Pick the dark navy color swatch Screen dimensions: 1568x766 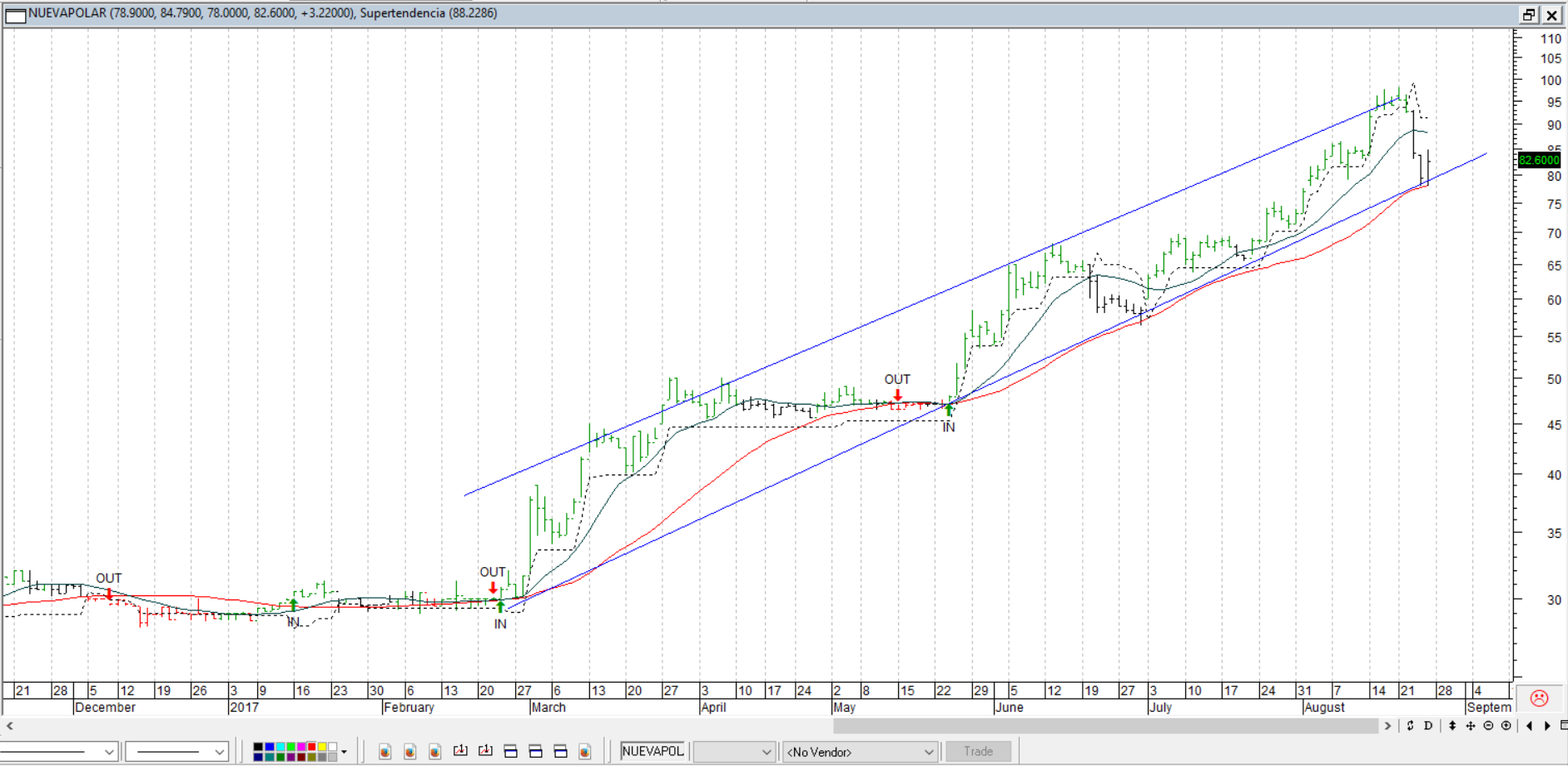coord(258,757)
